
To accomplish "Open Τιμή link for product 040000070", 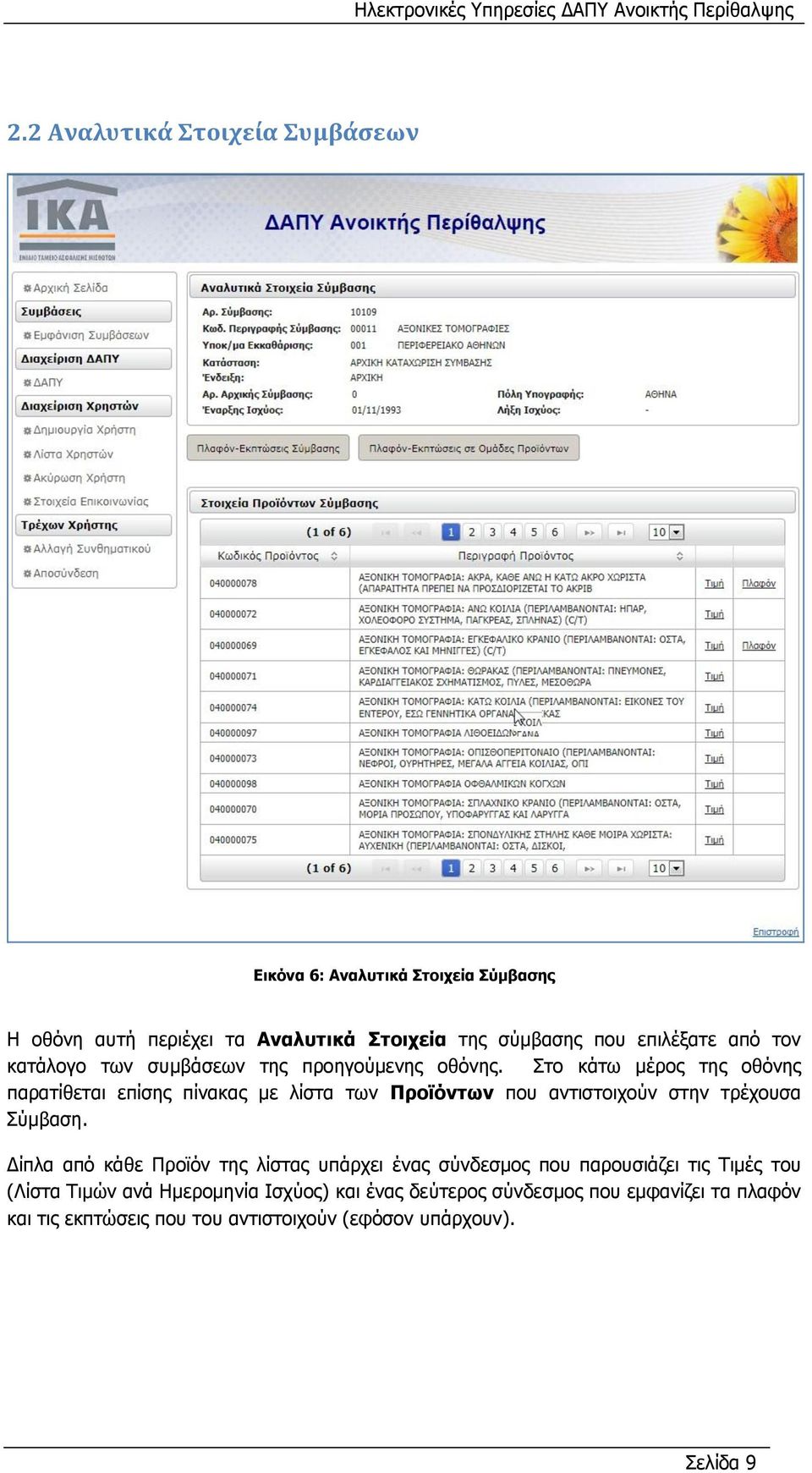I will coord(715,810).
